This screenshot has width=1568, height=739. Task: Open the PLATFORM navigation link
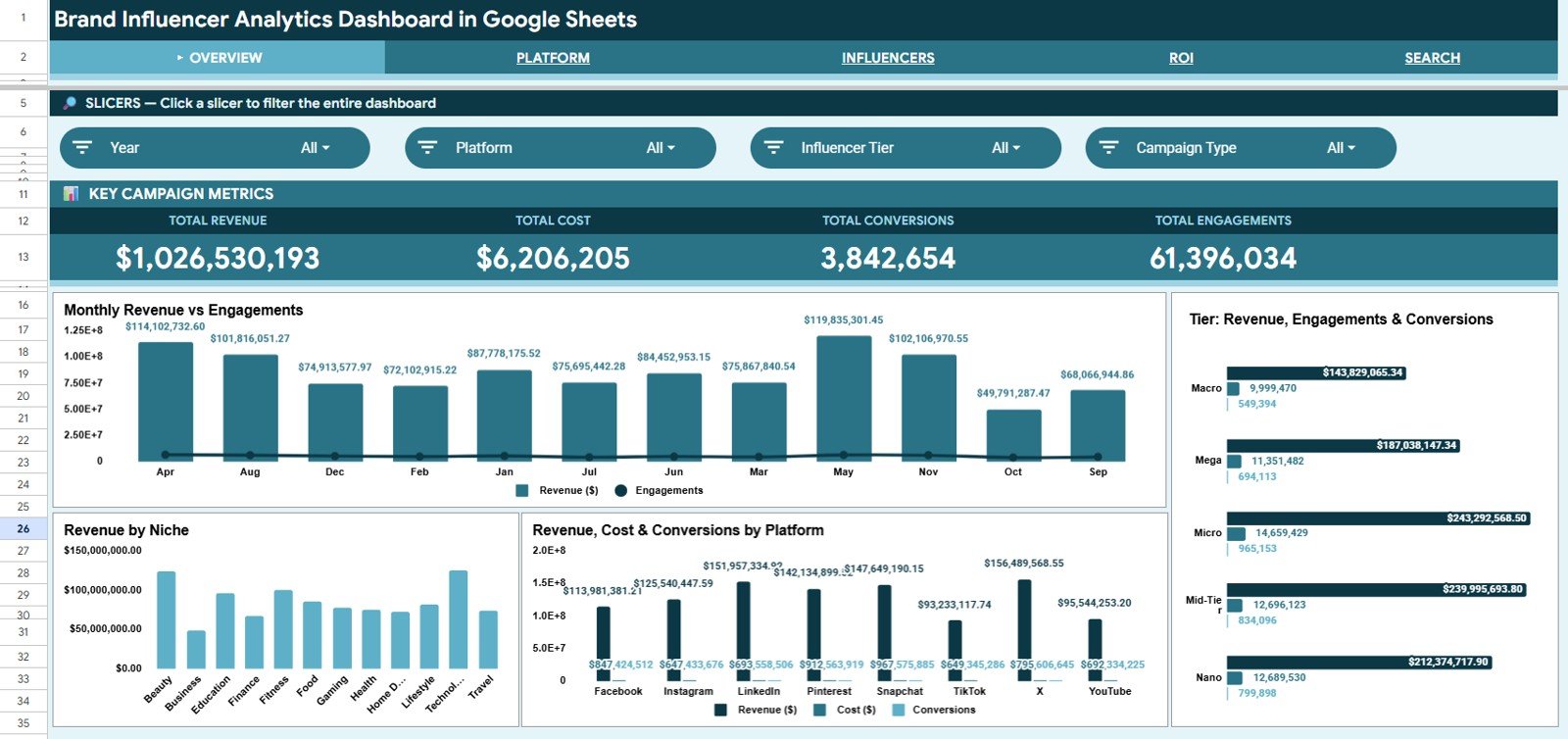[553, 58]
